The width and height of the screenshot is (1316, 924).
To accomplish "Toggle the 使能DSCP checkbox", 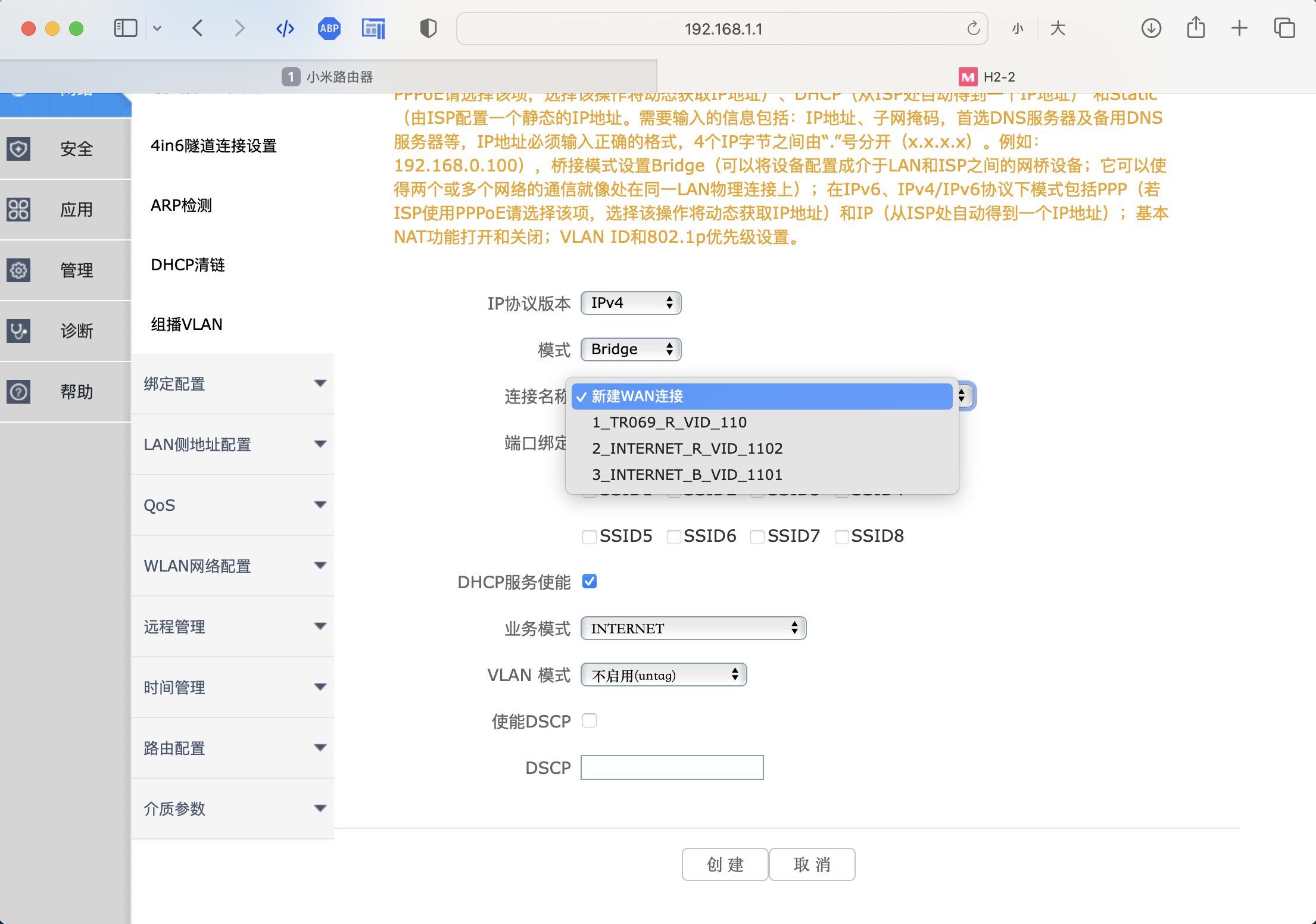I will coord(590,721).
